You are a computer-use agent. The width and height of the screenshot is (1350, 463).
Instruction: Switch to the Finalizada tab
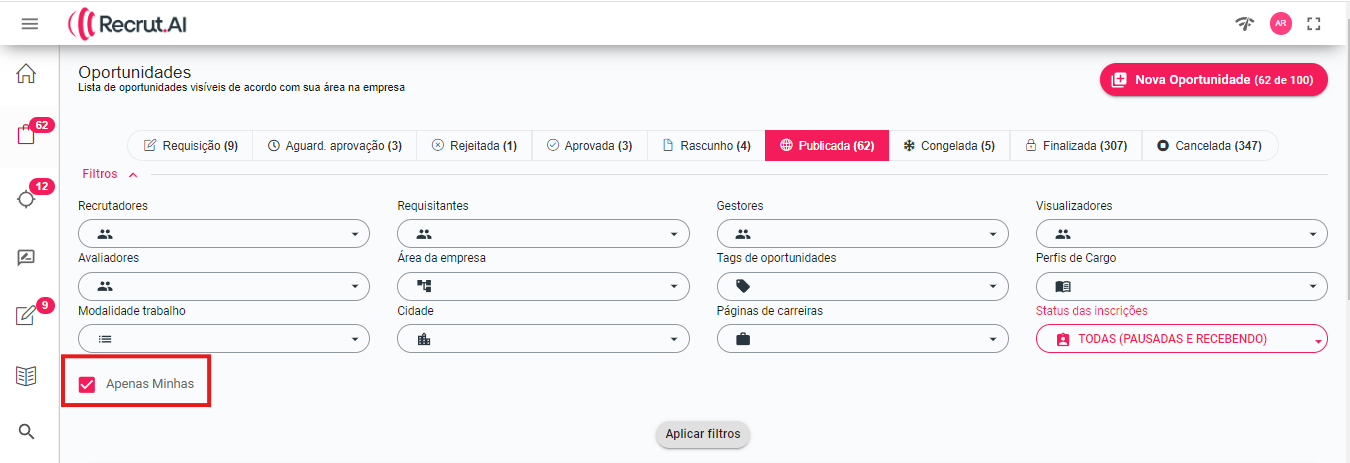pyautogui.click(x=1075, y=146)
